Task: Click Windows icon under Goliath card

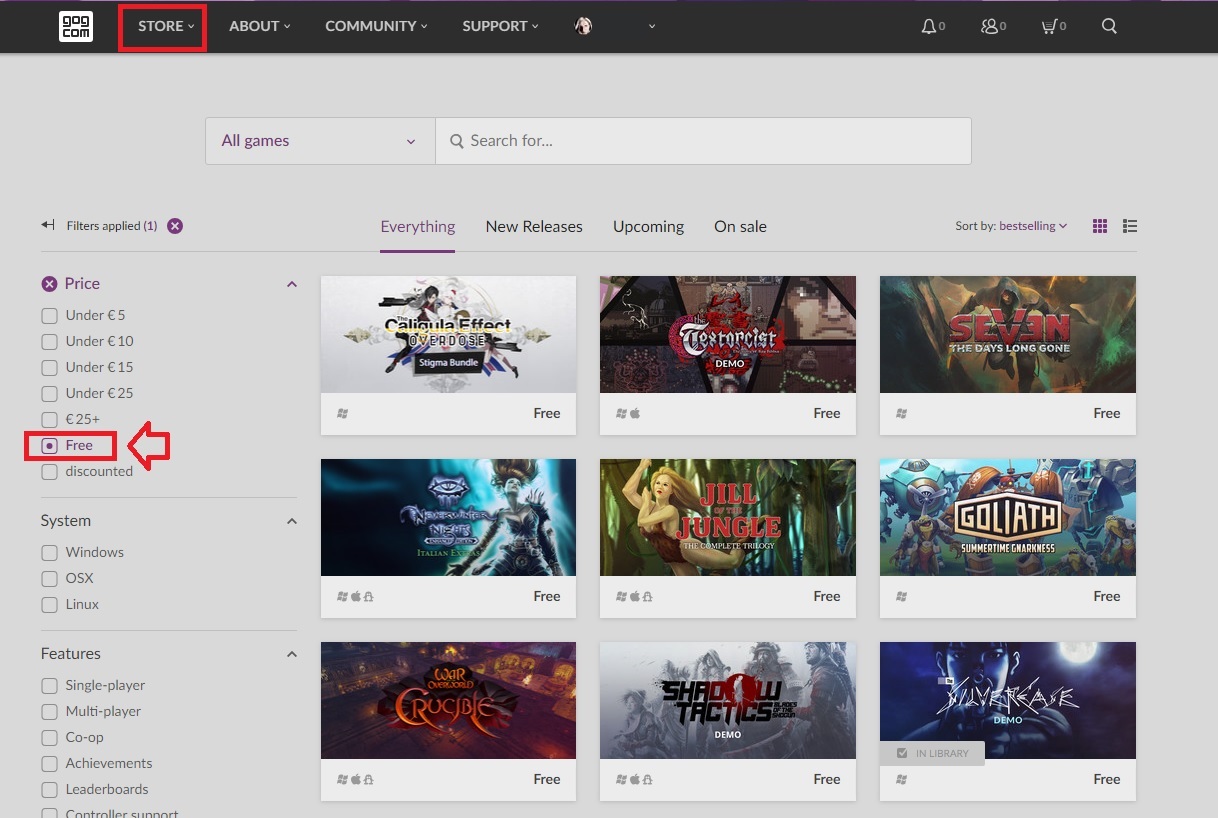Action: (x=902, y=596)
